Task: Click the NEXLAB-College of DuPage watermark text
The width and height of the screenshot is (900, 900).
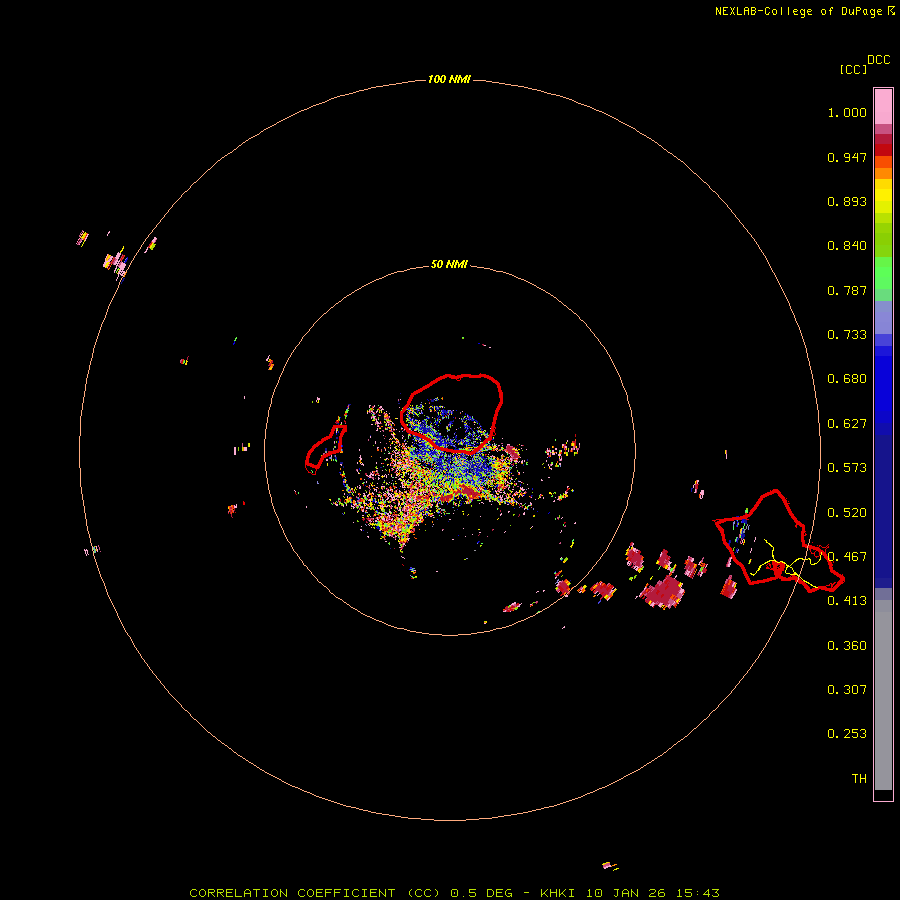Action: (804, 11)
